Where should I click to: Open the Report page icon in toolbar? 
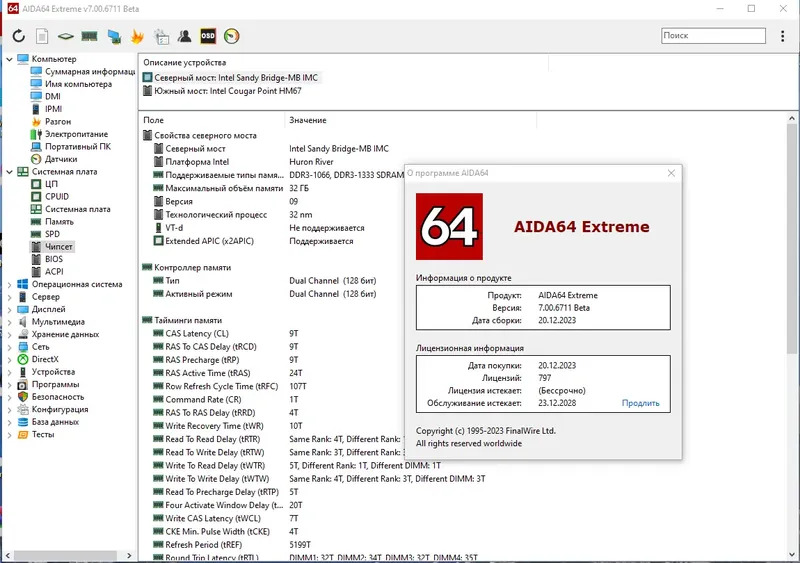pos(42,36)
